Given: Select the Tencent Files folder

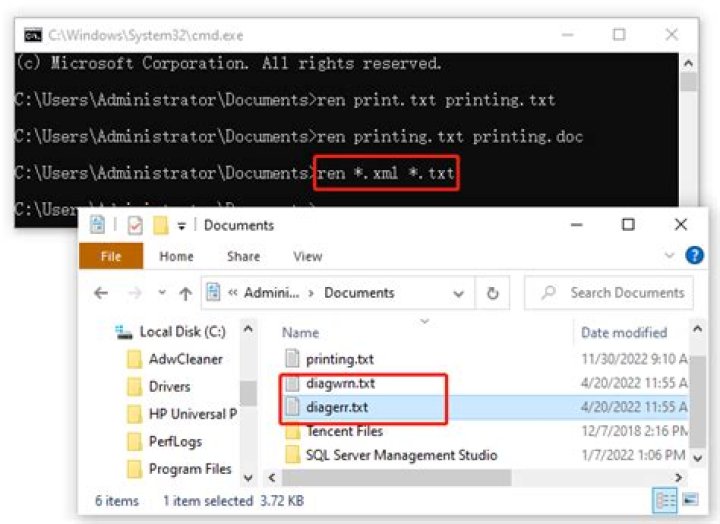Looking at the screenshot, I should click(x=344, y=431).
